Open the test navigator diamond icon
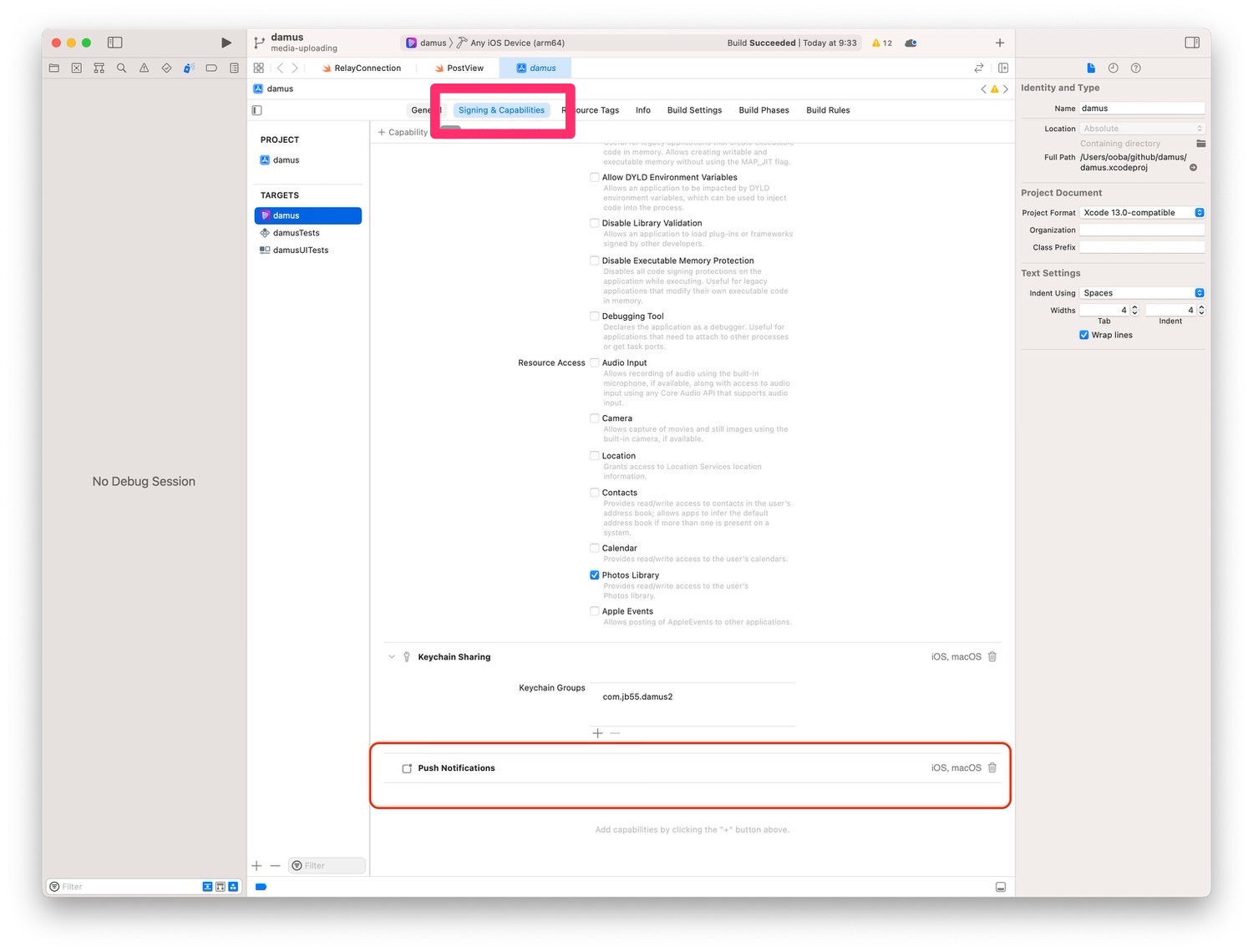The width and height of the screenshot is (1253, 952). click(x=167, y=68)
